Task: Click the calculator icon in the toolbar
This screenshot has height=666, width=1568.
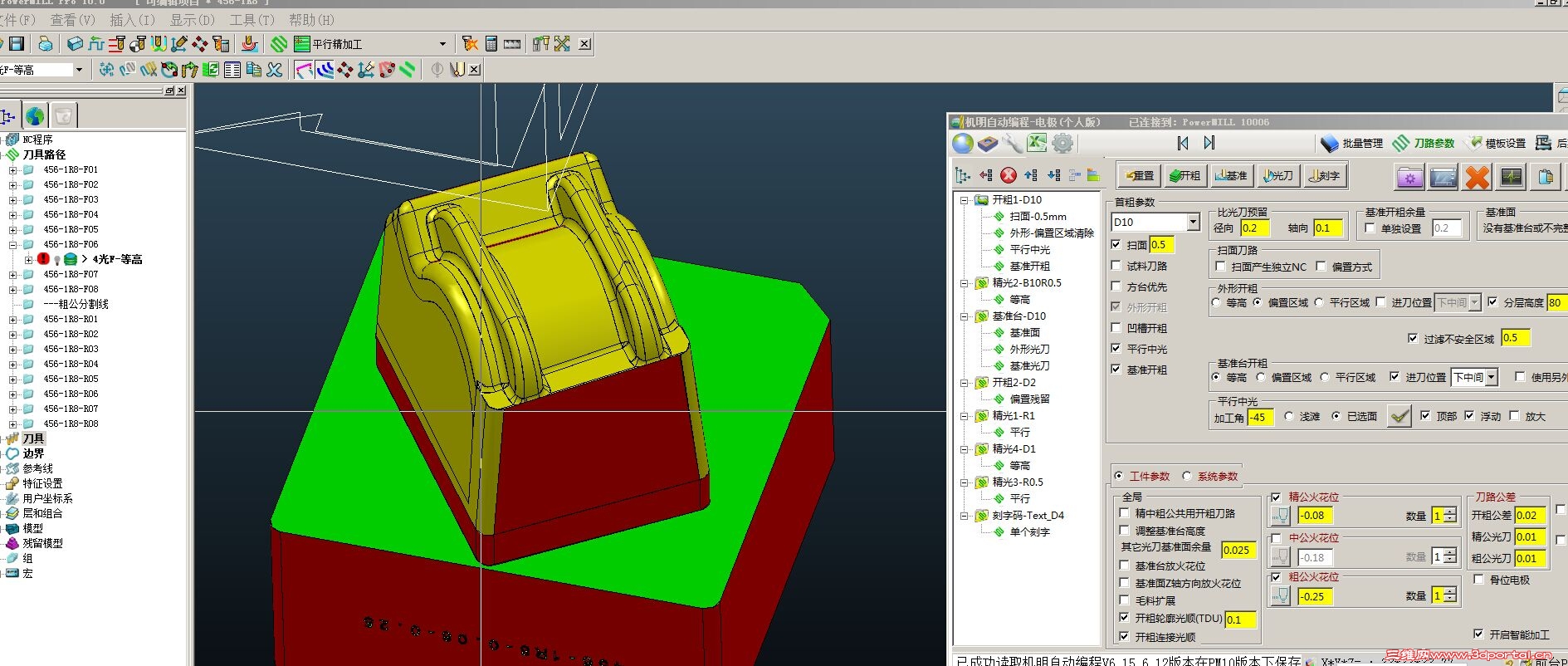Action: (x=491, y=43)
